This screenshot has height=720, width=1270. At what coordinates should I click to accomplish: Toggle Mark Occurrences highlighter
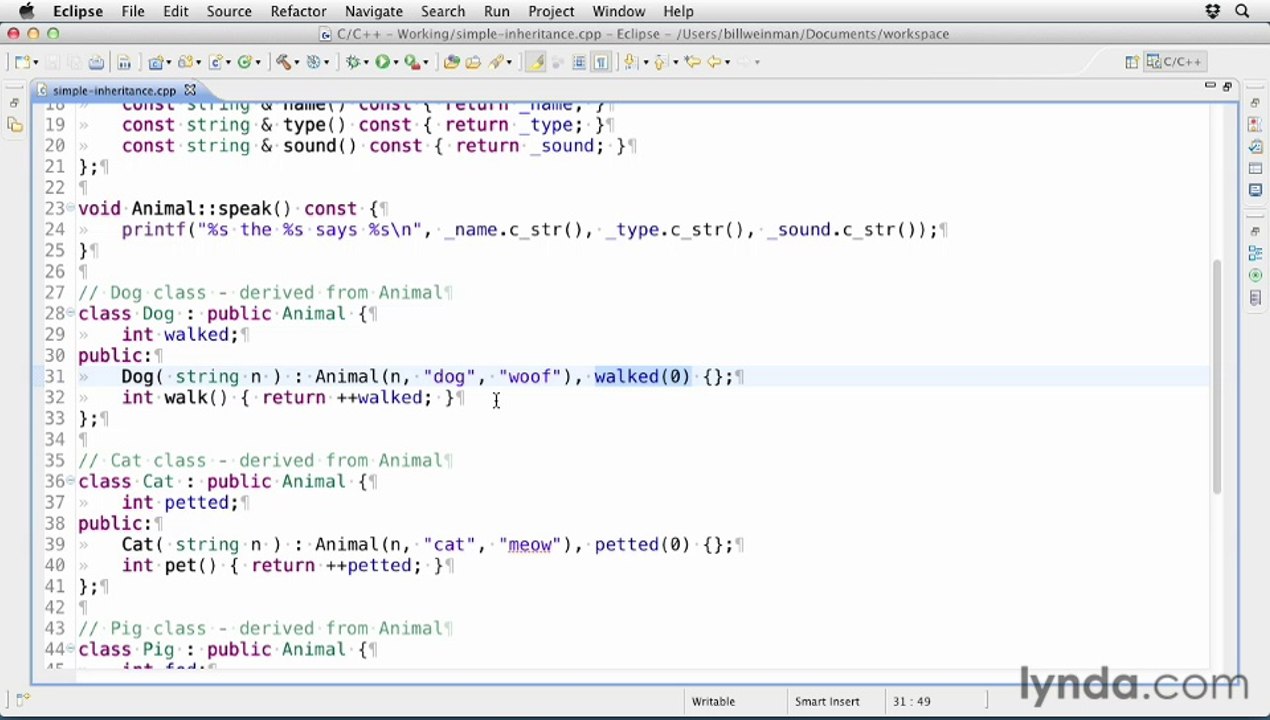point(536,62)
